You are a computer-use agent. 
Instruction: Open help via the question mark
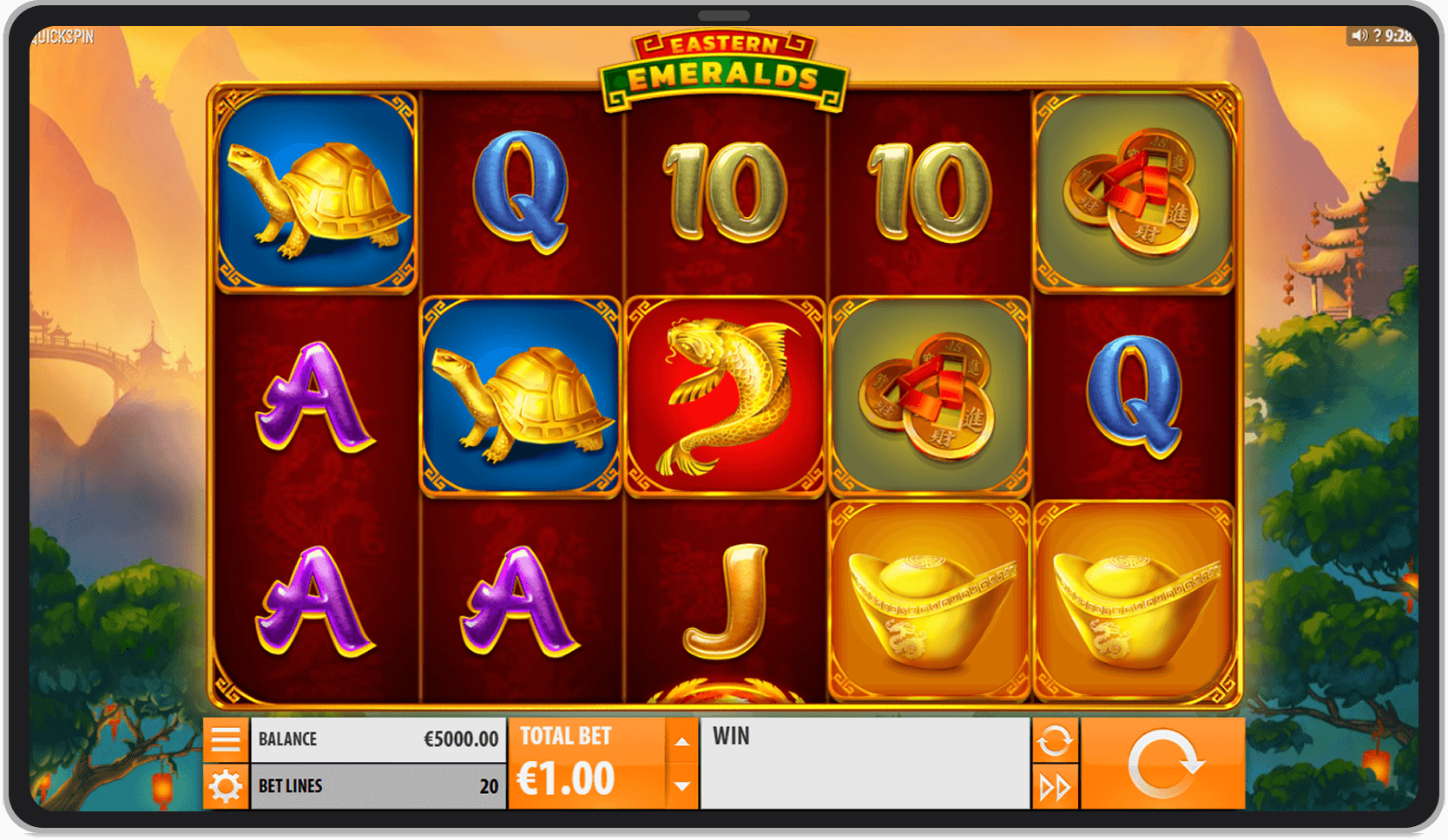click(x=1377, y=36)
